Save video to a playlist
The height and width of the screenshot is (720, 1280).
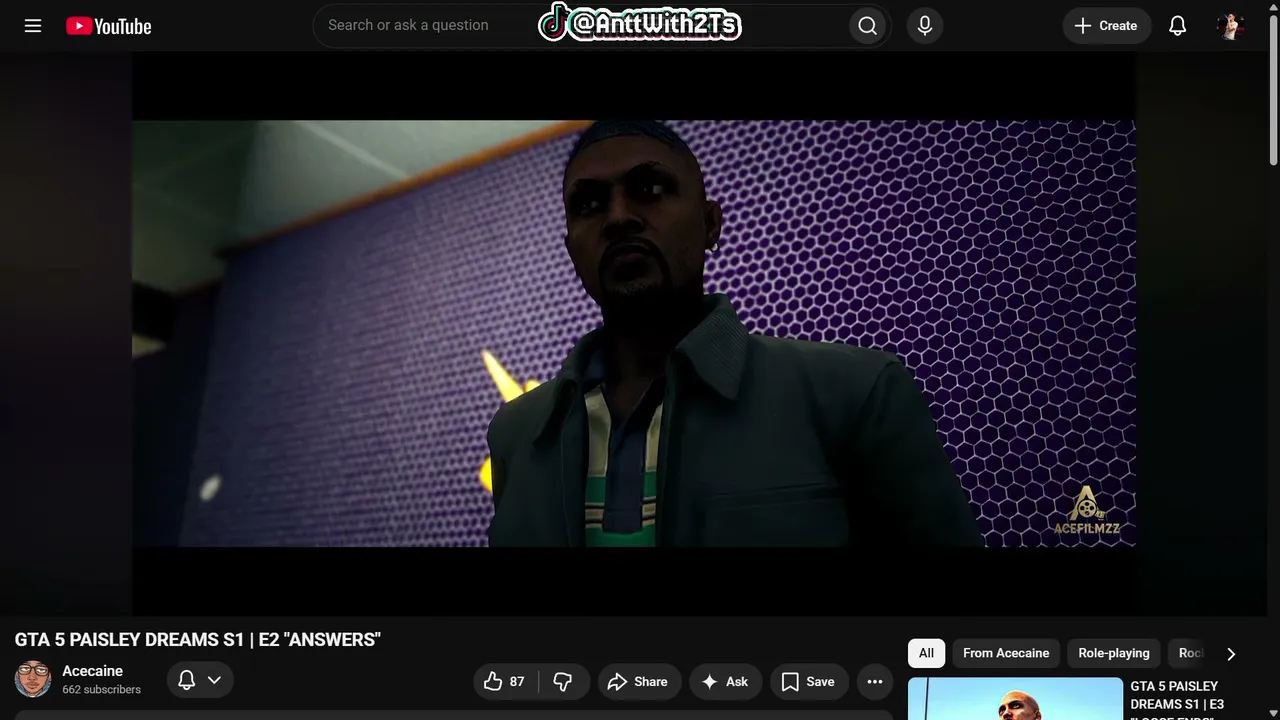(x=808, y=681)
